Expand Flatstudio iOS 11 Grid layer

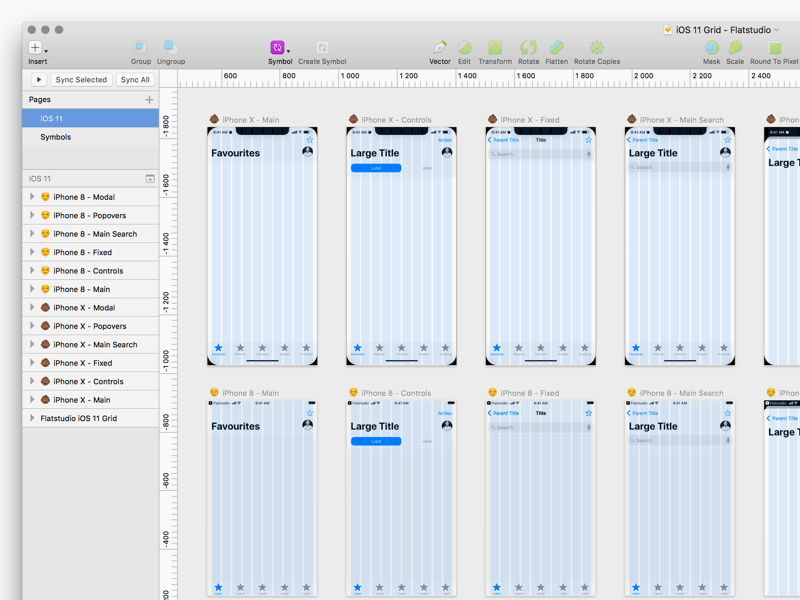(32, 418)
